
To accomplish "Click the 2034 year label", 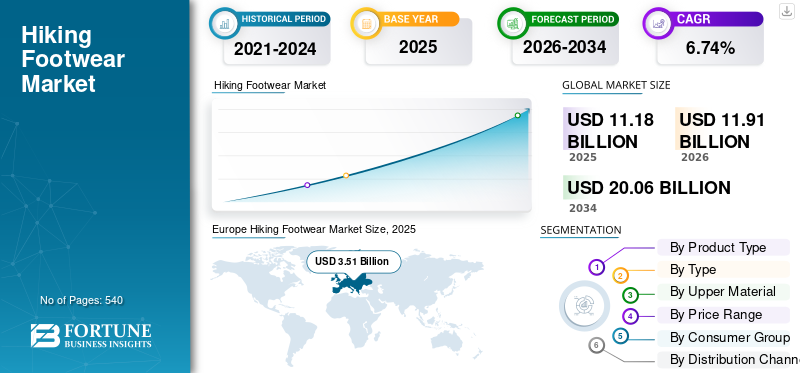I will tap(583, 208).
